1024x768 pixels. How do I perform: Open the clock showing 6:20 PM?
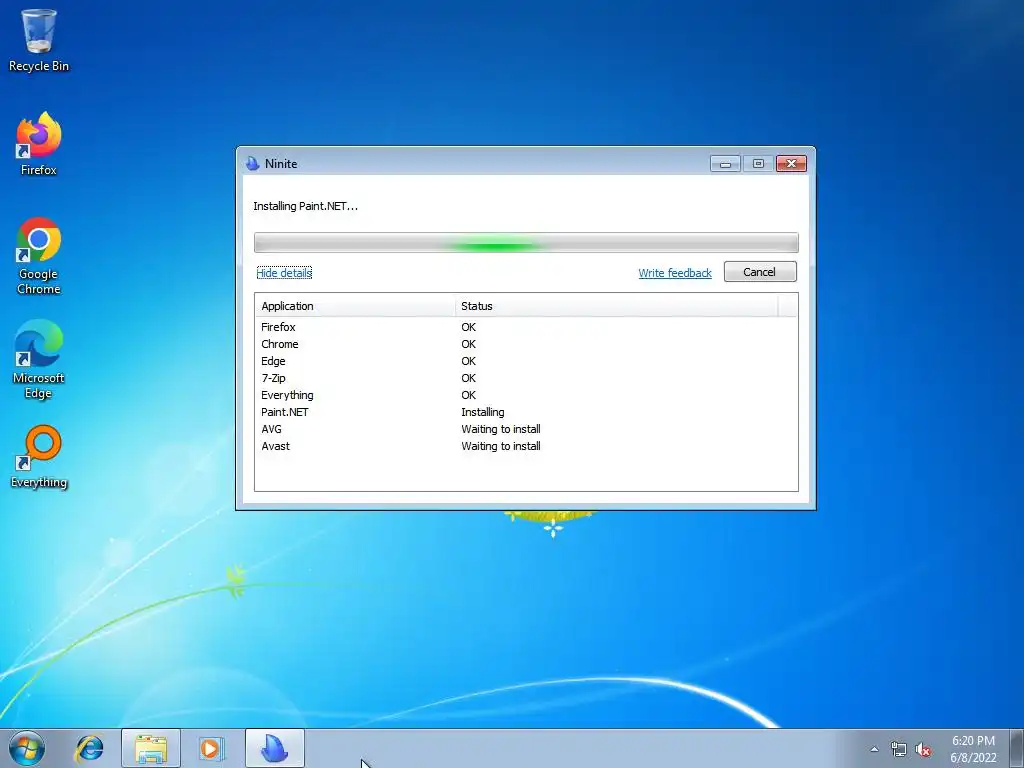pyautogui.click(x=973, y=749)
